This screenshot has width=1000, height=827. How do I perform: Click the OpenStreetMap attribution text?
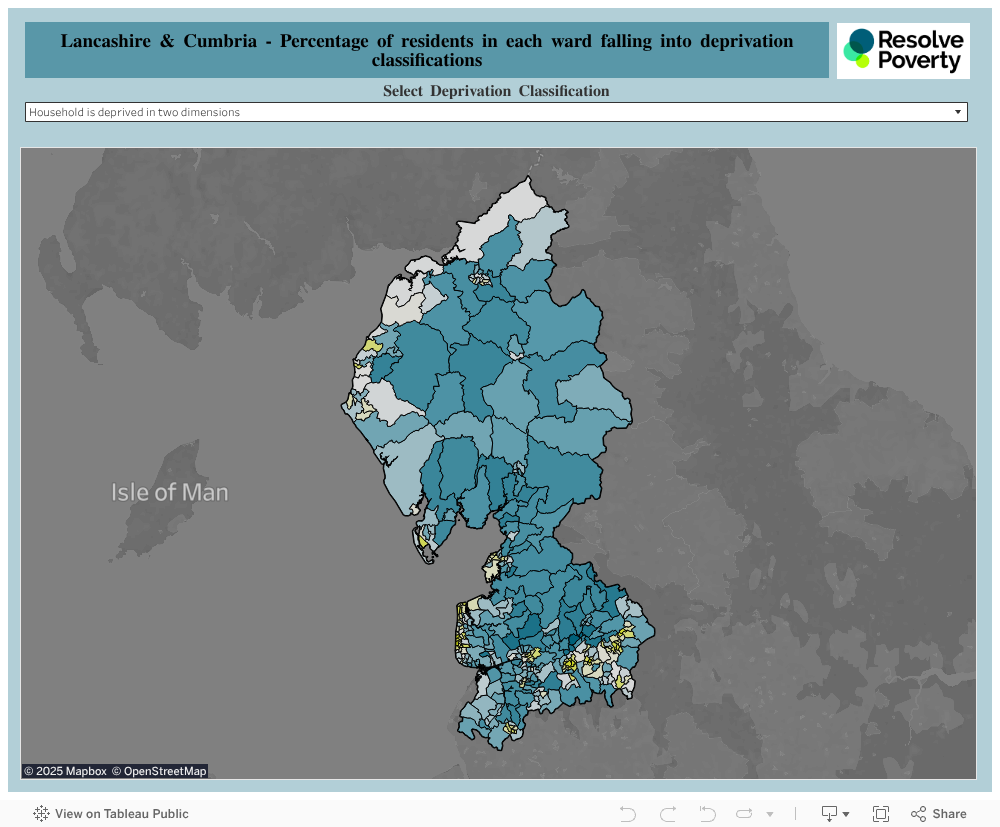point(159,771)
